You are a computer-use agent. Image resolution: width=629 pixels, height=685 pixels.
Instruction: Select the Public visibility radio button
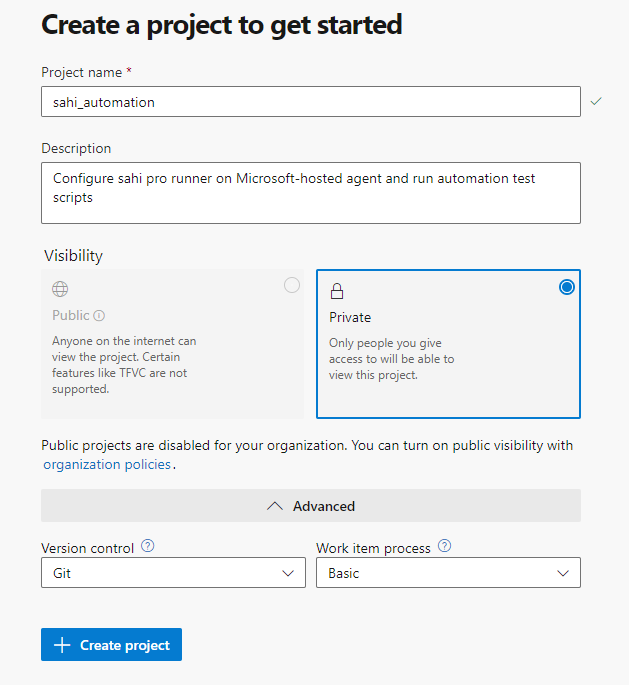point(292,286)
